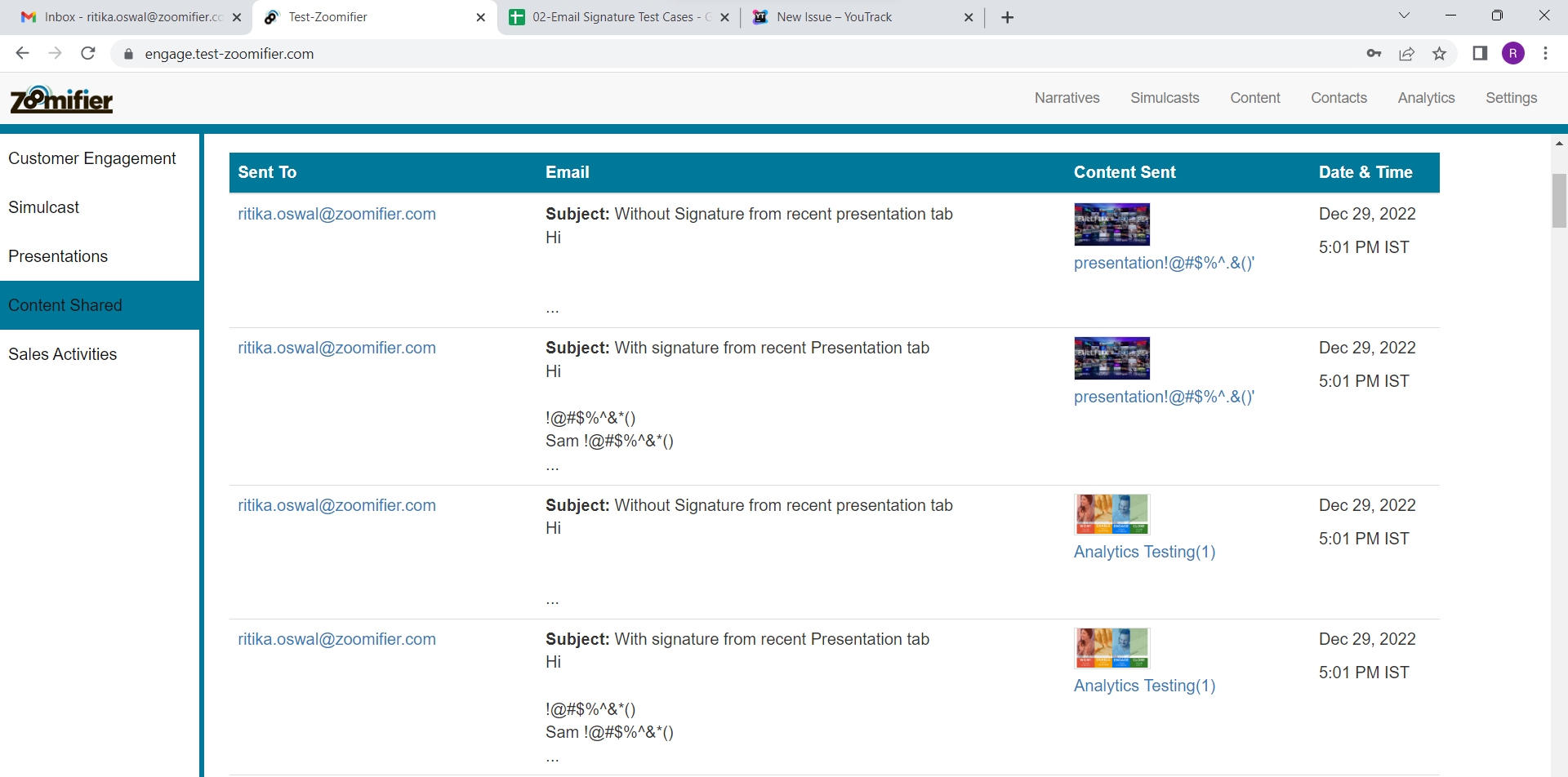Go back to previous page
Screen dimensions: 1568x777
click(22, 54)
